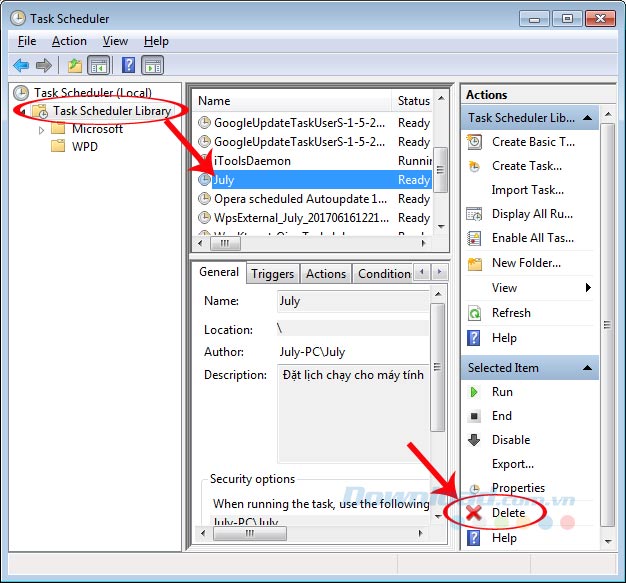Viewport: 626px width, 583px height.
Task: Click the details pane vertical scrollbar thumb
Action: 438,367
